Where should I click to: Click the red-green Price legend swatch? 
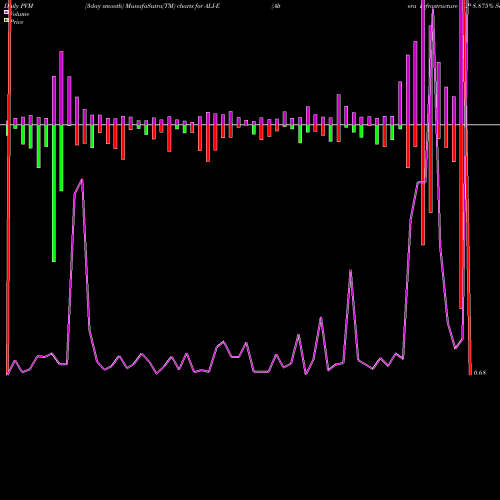6,20
